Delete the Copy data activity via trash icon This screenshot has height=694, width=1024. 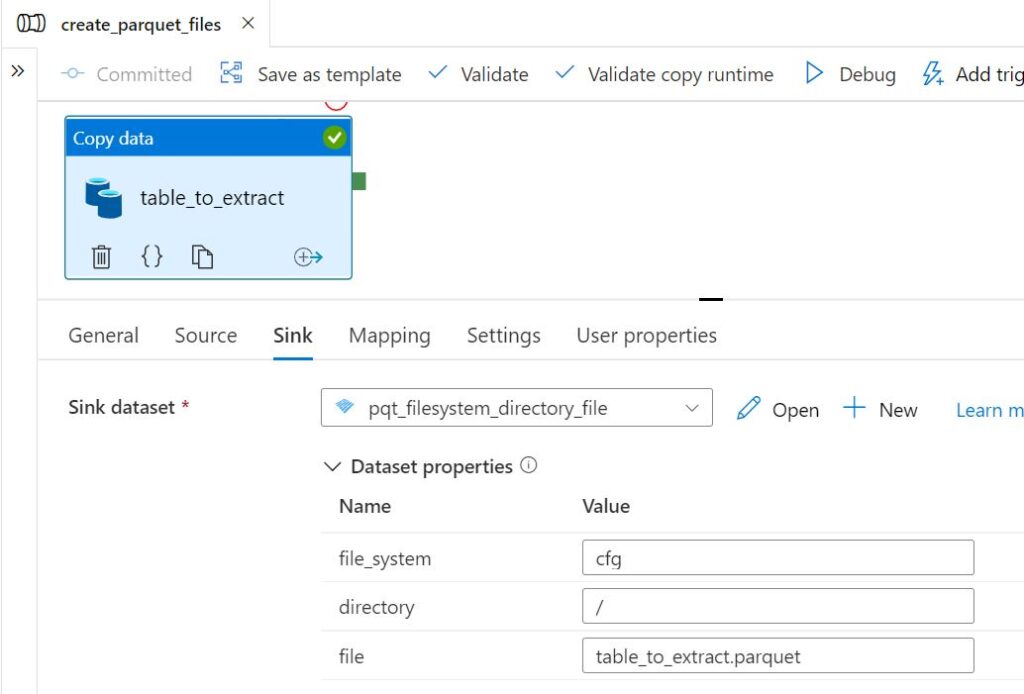pos(101,257)
